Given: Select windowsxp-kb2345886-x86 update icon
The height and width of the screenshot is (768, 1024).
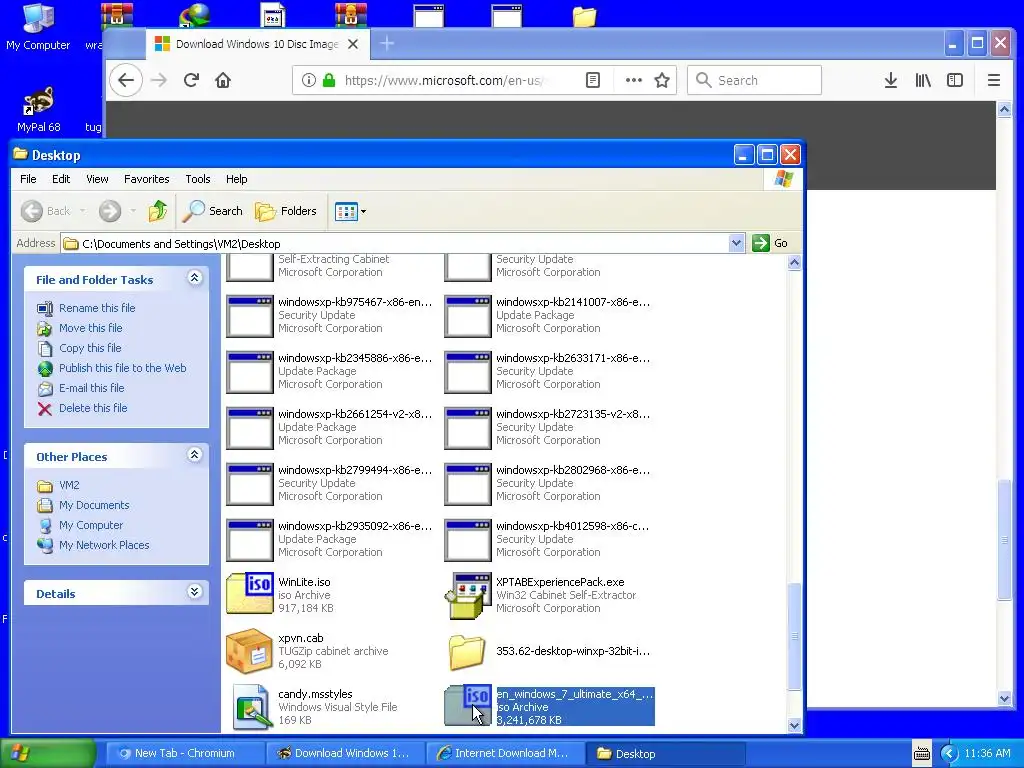Looking at the screenshot, I should click(249, 372).
